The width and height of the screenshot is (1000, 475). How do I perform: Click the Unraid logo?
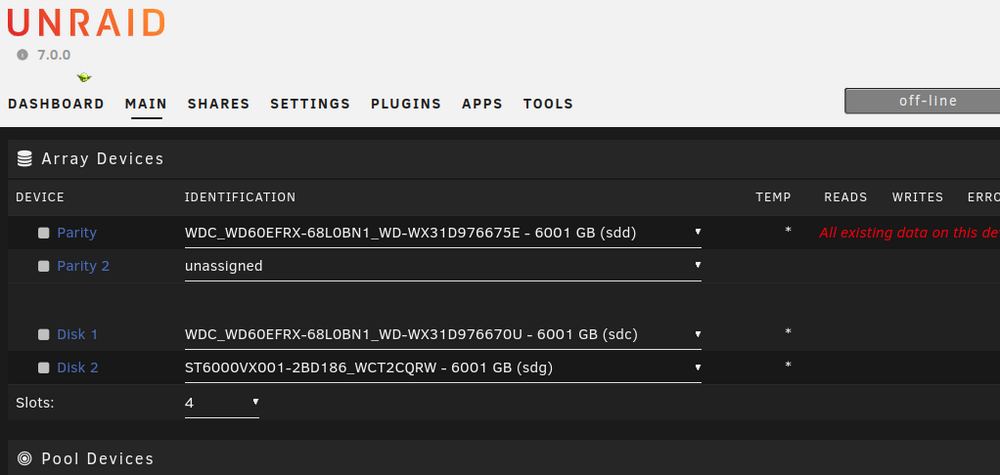click(x=86, y=22)
